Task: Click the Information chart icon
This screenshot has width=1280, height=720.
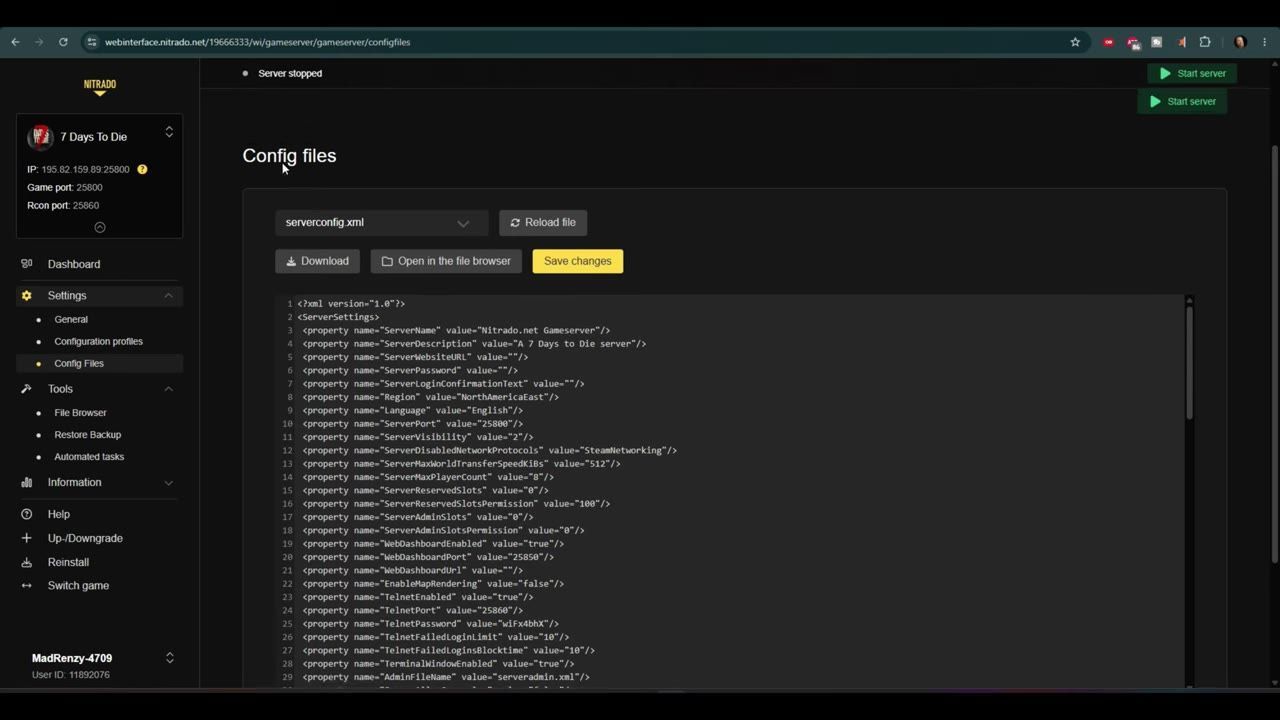Action: click(27, 482)
